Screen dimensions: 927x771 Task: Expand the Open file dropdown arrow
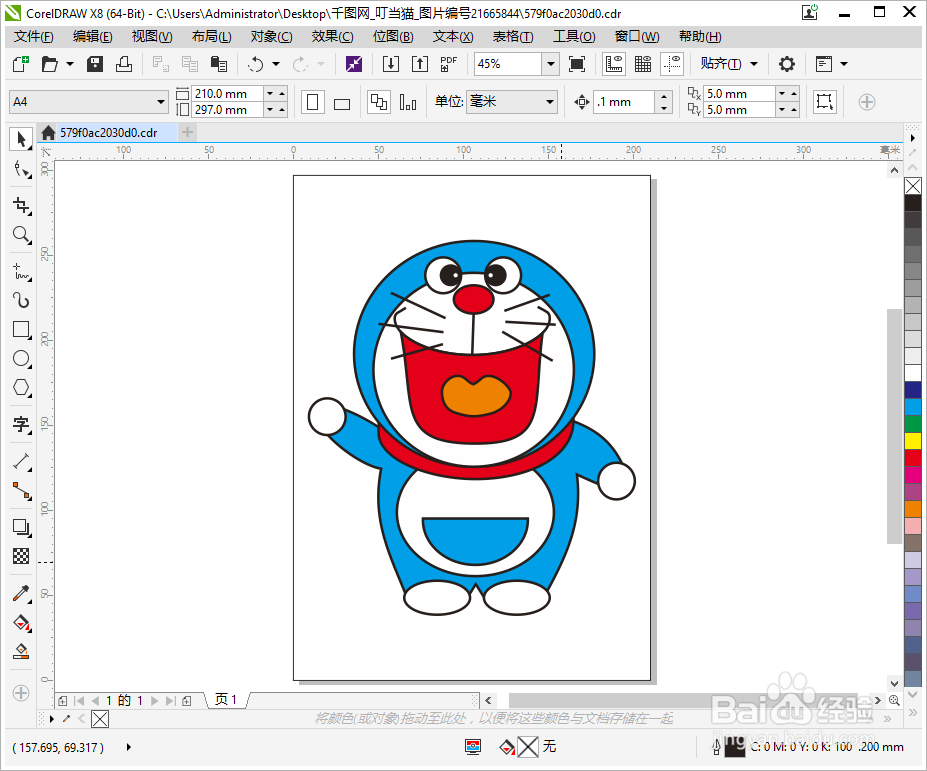[x=70, y=64]
